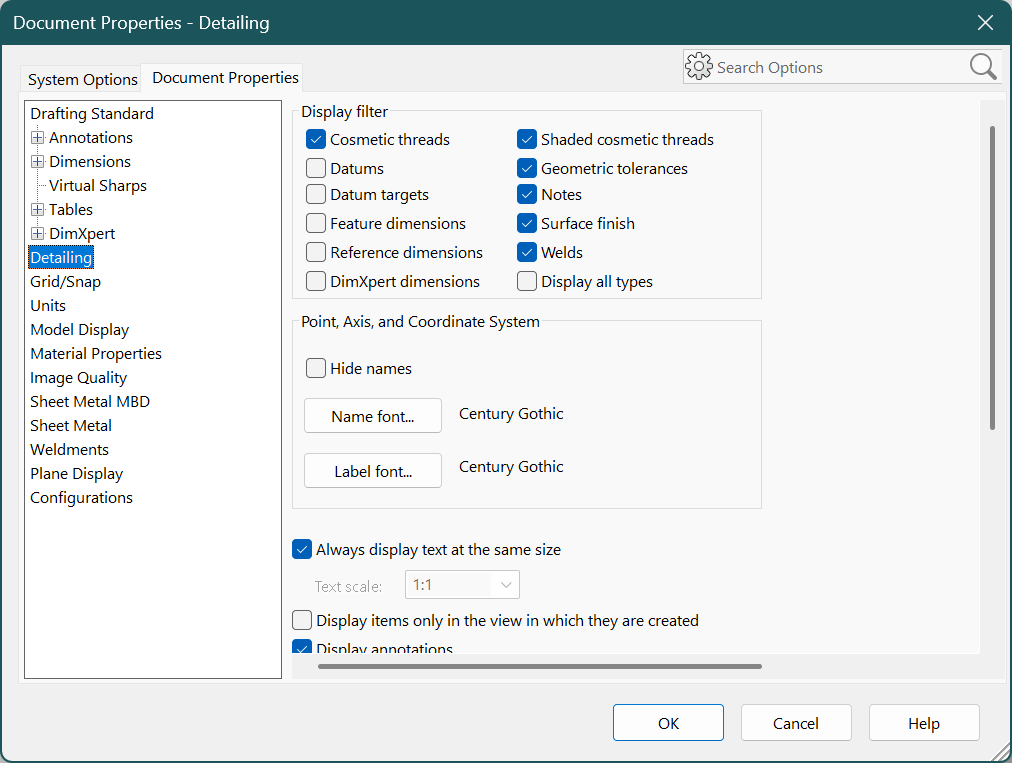Toggle Always display text at same size
Image resolution: width=1012 pixels, height=763 pixels.
[x=301, y=549]
